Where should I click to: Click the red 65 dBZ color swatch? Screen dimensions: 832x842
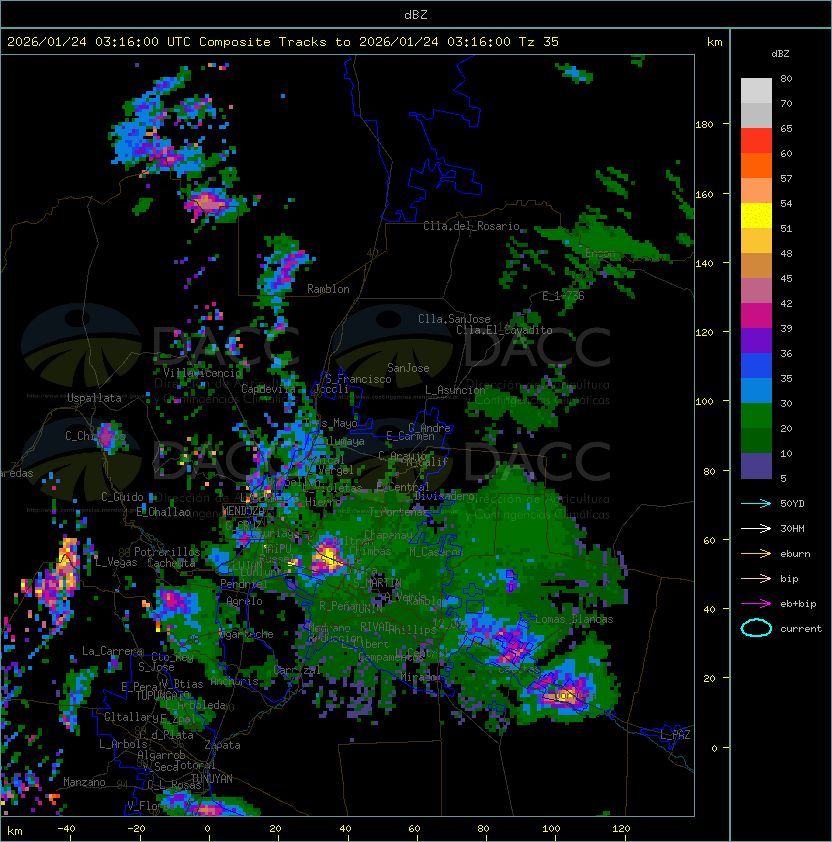click(756, 141)
